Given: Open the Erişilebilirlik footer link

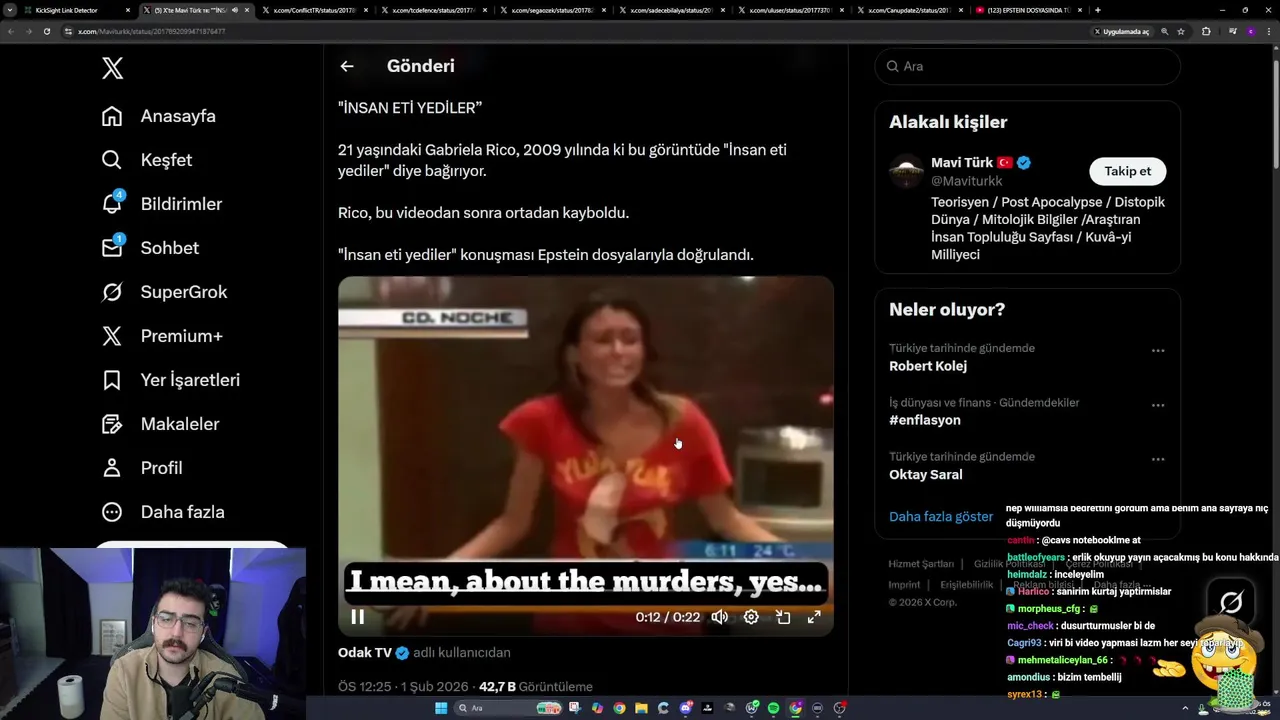Looking at the screenshot, I should (966, 584).
